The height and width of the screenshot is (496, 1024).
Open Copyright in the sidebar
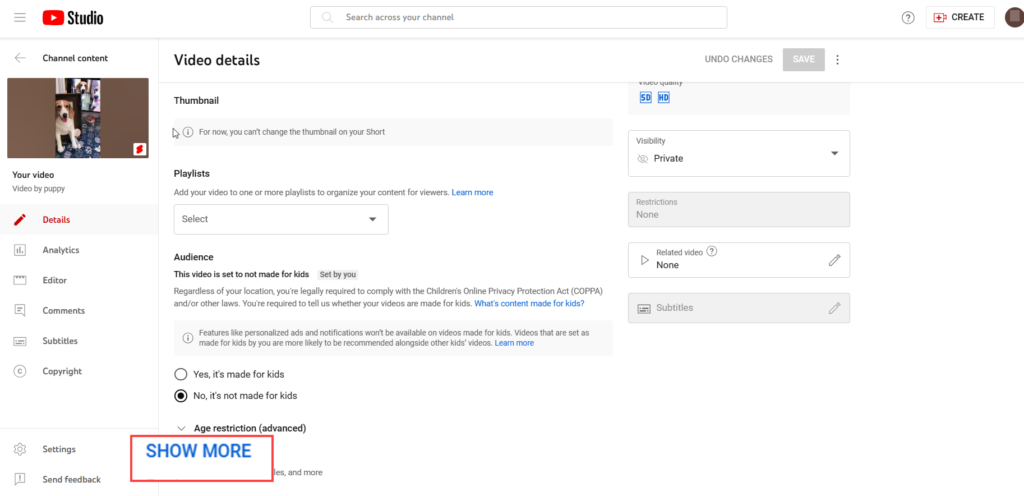coord(79,371)
